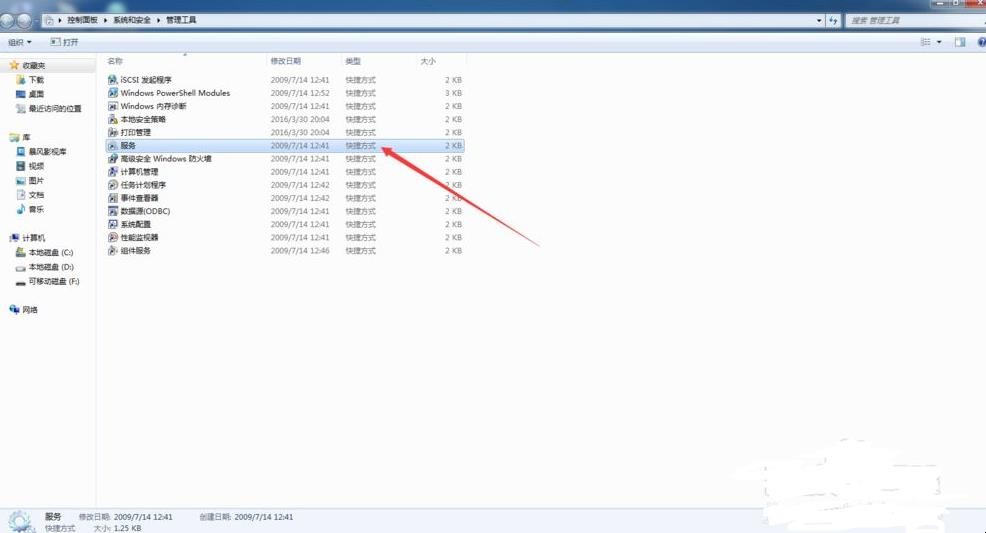986x533 pixels.
Task: Select the Windows PowerShell Modules icon
Action: click(113, 93)
